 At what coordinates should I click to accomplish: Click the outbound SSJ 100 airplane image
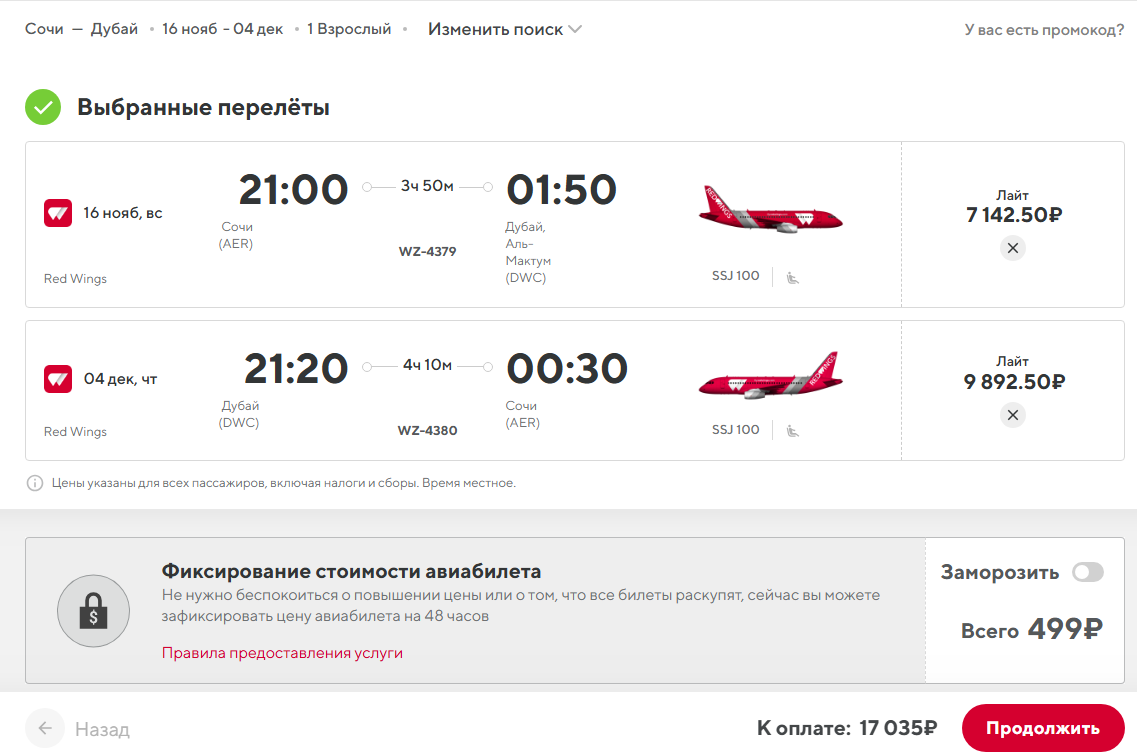tap(770, 210)
